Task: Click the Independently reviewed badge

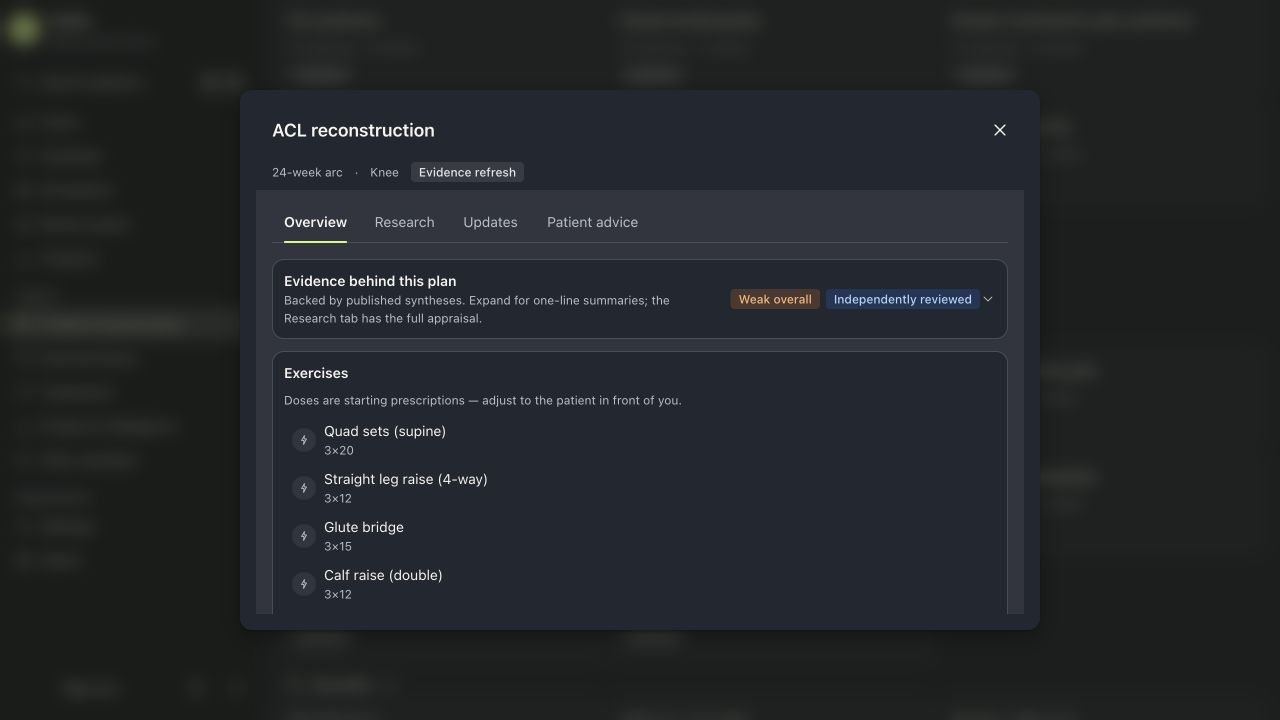Action: pyautogui.click(x=902, y=299)
